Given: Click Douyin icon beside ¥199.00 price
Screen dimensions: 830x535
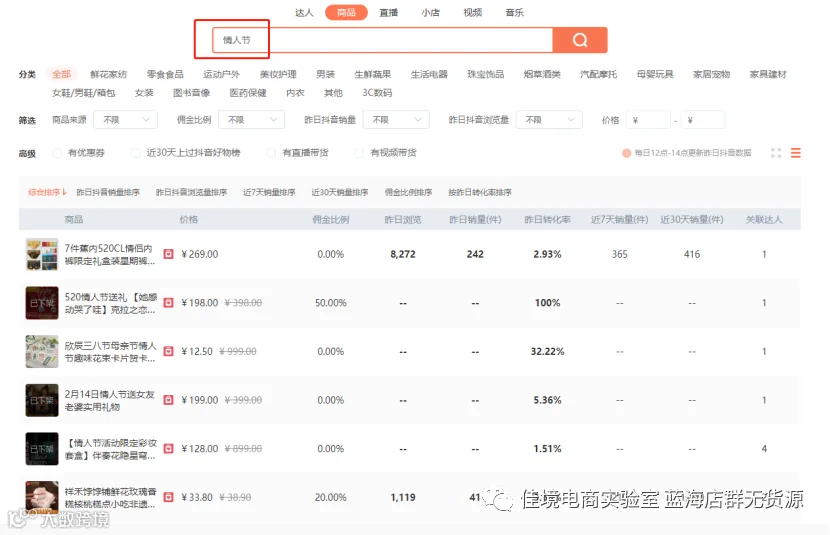Looking at the screenshot, I should coord(168,400).
